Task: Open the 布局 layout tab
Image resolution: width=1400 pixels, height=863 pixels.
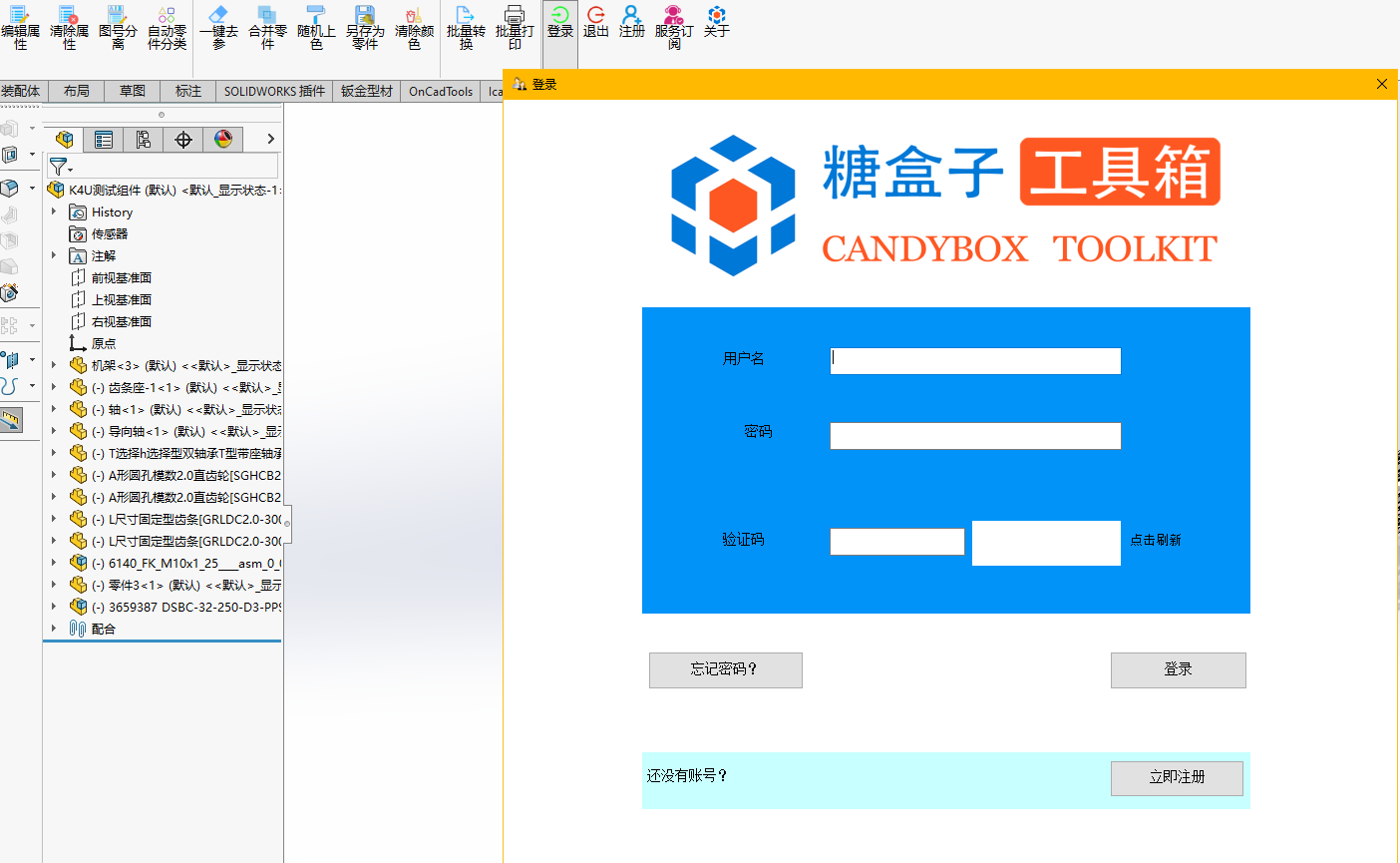Action: click(x=77, y=91)
